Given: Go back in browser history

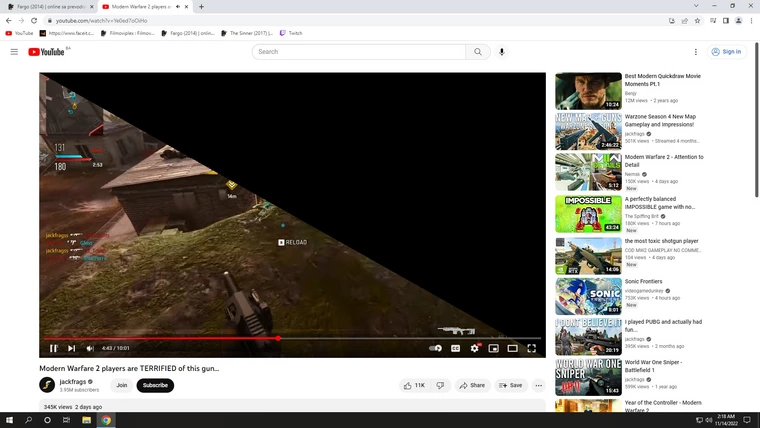Looking at the screenshot, I should point(9,20).
